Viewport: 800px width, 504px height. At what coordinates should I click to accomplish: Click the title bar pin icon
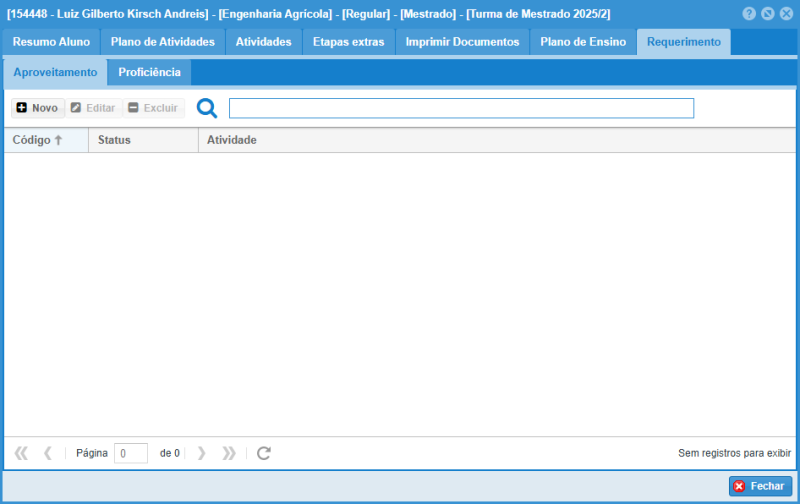pyautogui.click(x=767, y=14)
